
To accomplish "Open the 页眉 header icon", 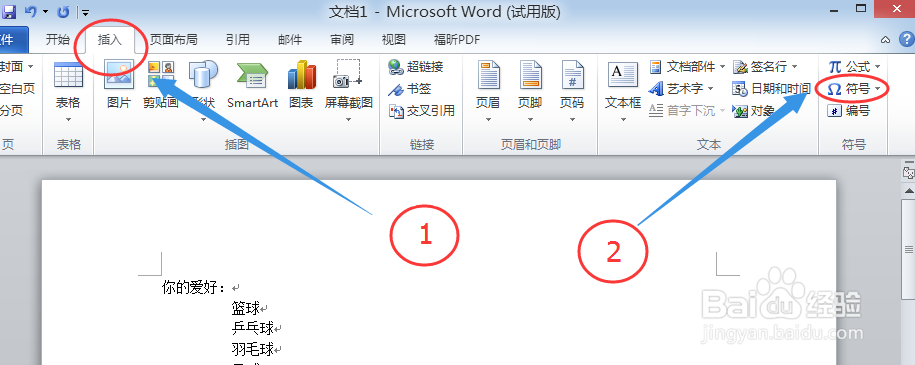I will click(x=488, y=75).
